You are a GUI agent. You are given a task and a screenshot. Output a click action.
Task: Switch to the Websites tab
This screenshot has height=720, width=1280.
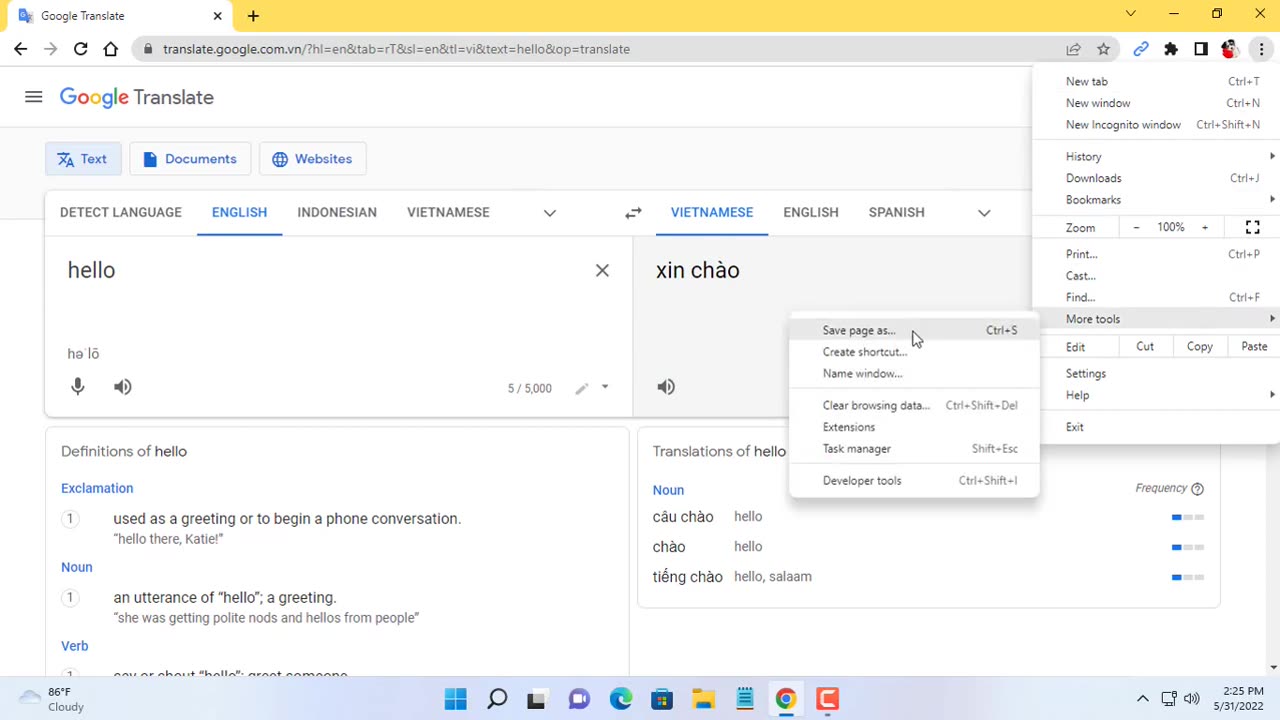312,159
